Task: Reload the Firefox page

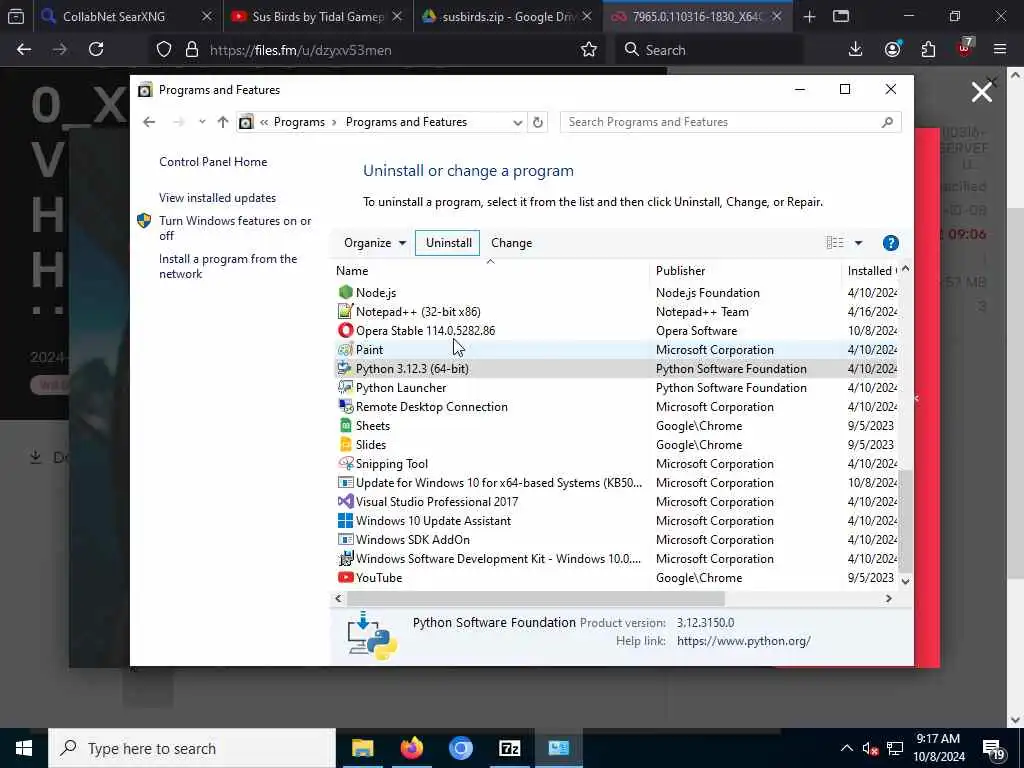Action: click(96, 49)
